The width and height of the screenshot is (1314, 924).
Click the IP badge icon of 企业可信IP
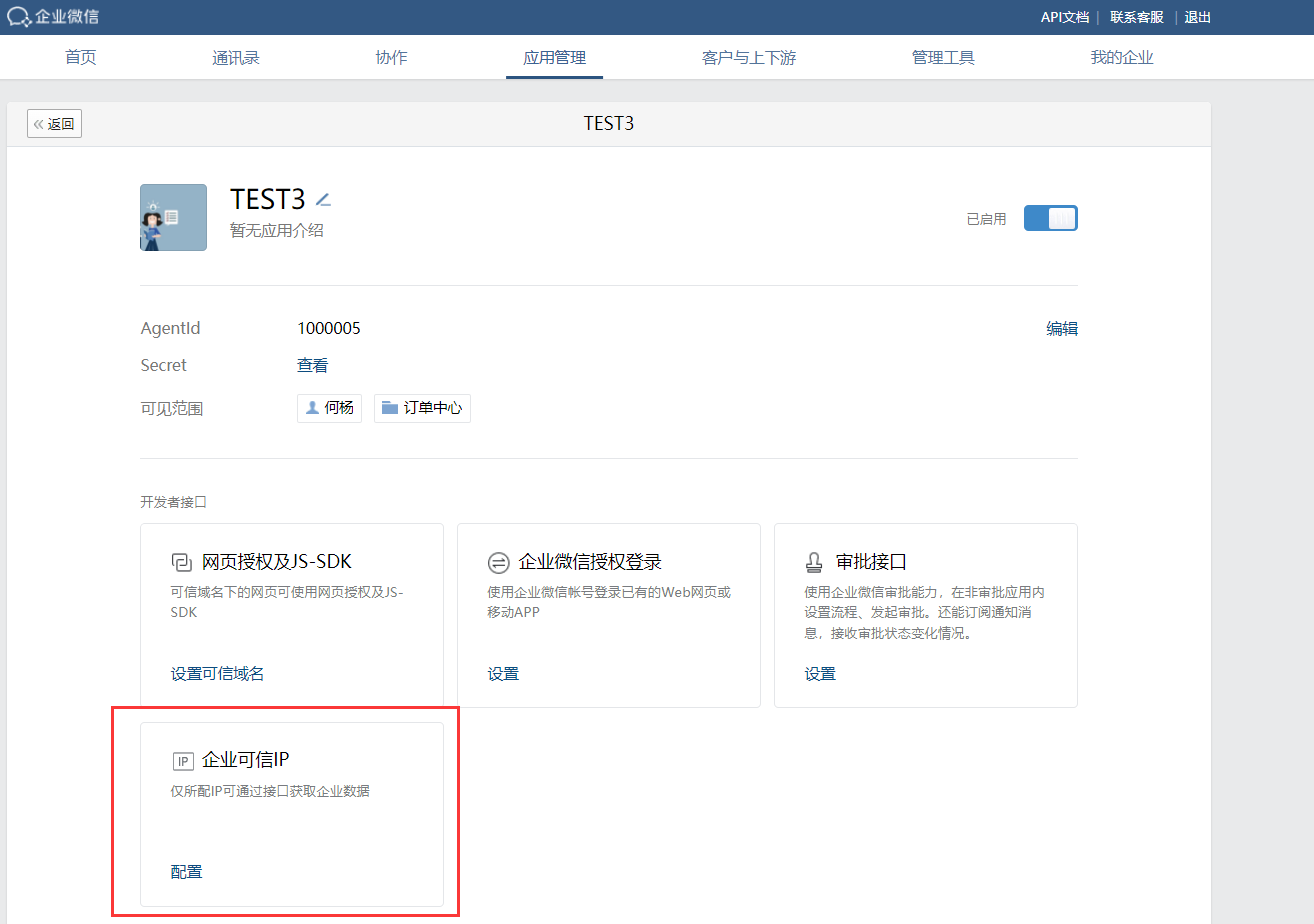point(182,761)
